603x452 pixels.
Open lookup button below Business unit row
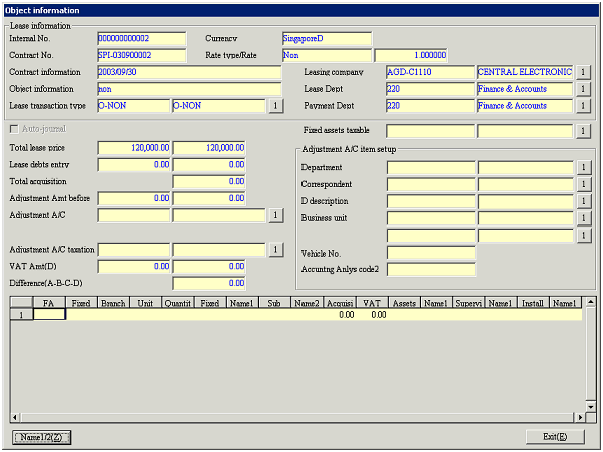[x=584, y=235]
